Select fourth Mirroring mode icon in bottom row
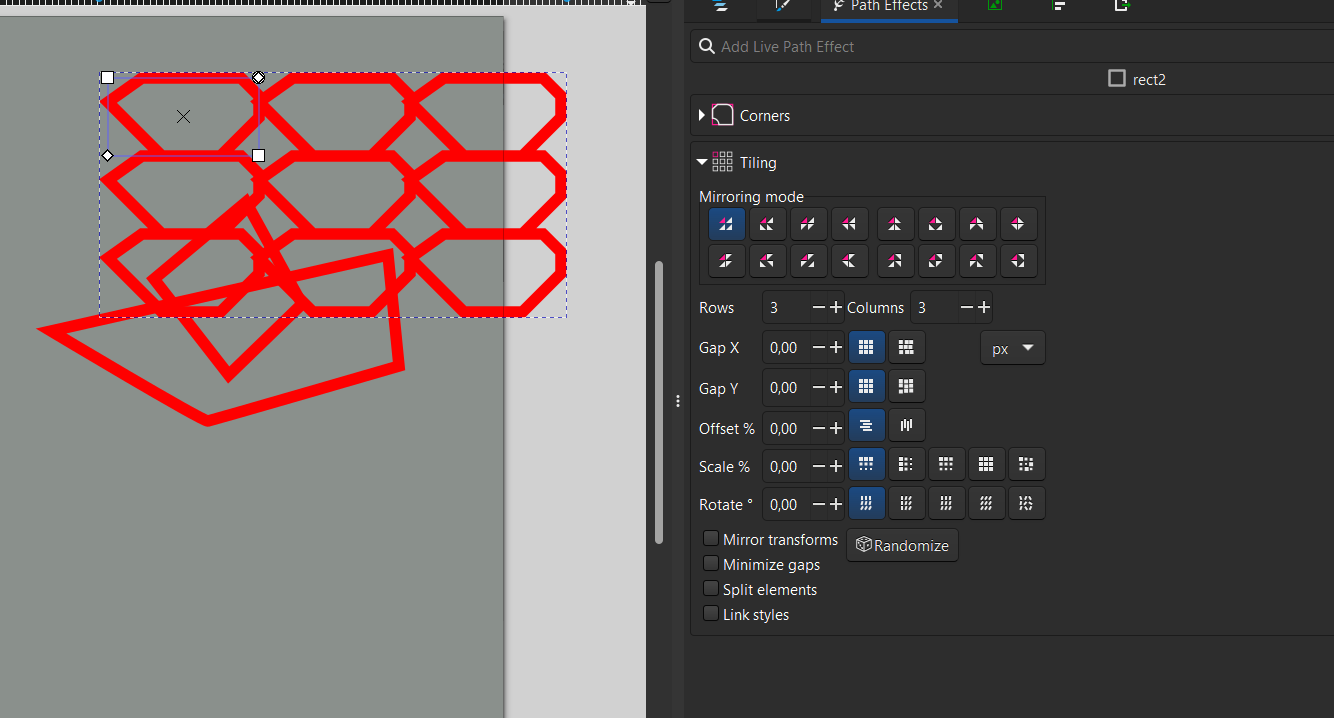The image size is (1334, 718). (x=849, y=261)
